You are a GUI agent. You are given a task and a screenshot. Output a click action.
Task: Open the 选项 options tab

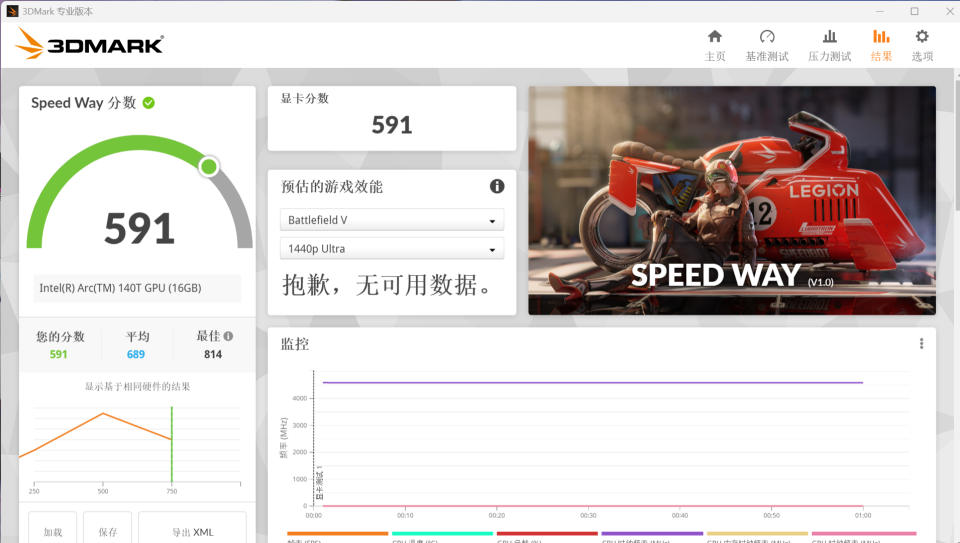click(x=922, y=46)
